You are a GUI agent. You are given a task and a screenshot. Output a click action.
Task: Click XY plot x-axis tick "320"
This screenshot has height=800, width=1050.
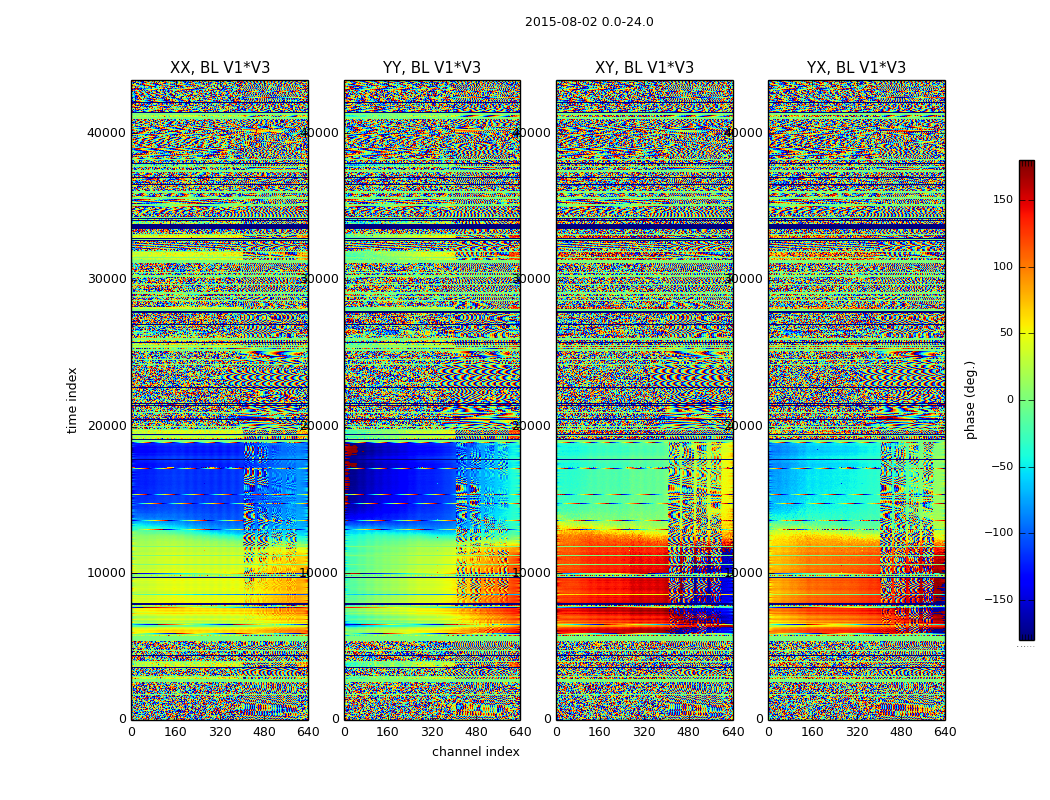pyautogui.click(x=644, y=732)
